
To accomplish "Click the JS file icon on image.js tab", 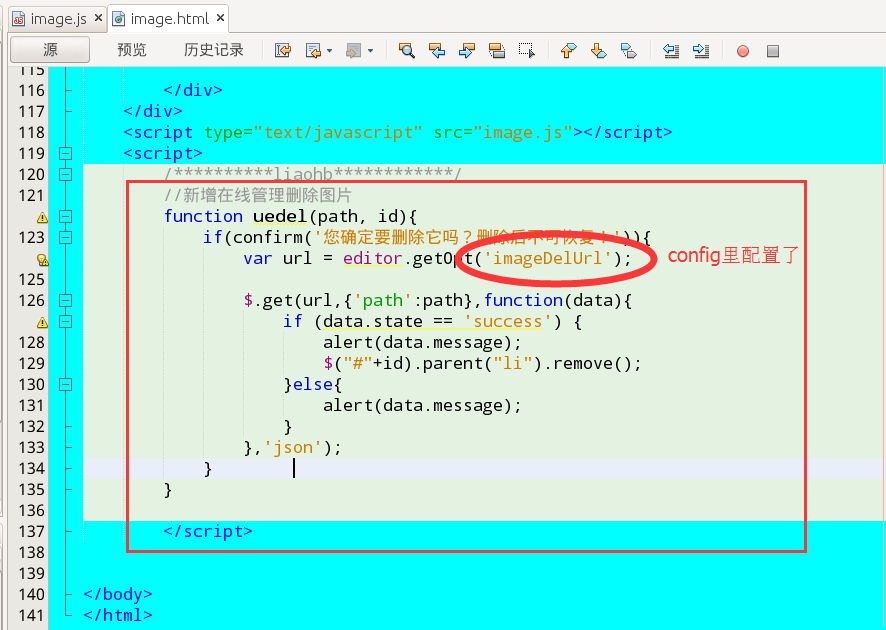I will click(19, 19).
